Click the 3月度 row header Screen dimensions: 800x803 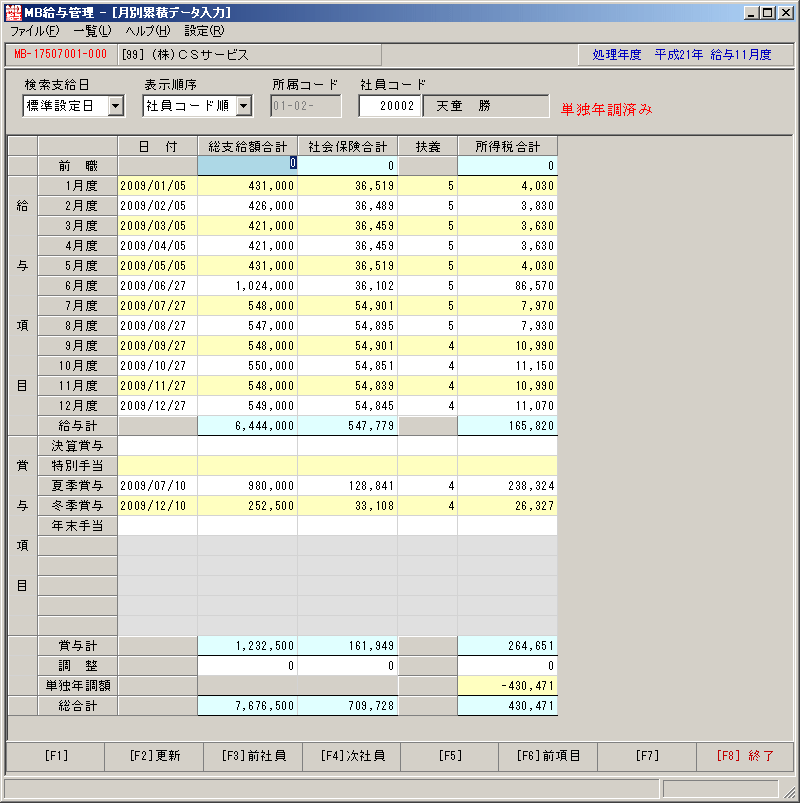pos(77,226)
